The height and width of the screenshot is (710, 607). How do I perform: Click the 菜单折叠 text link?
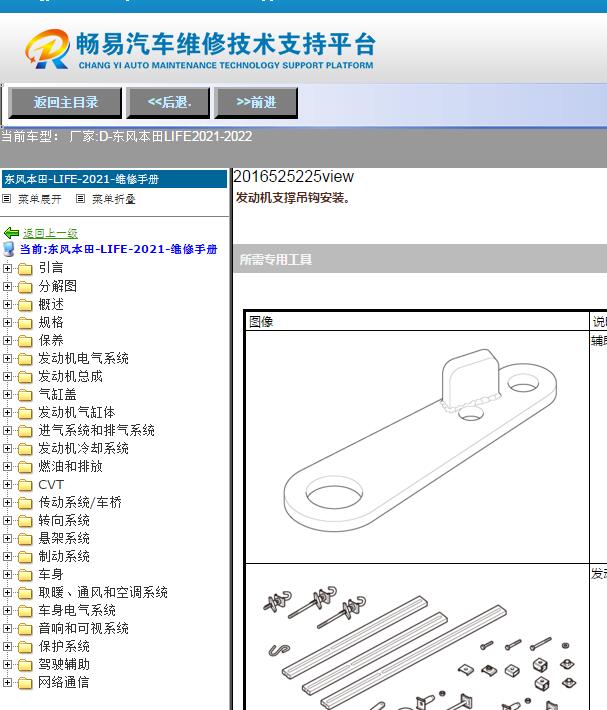tap(114, 199)
